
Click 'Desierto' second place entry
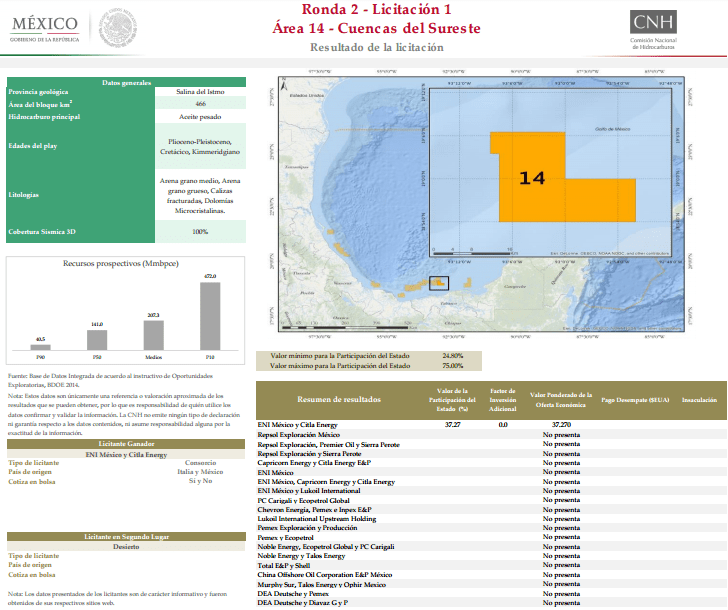click(x=126, y=546)
